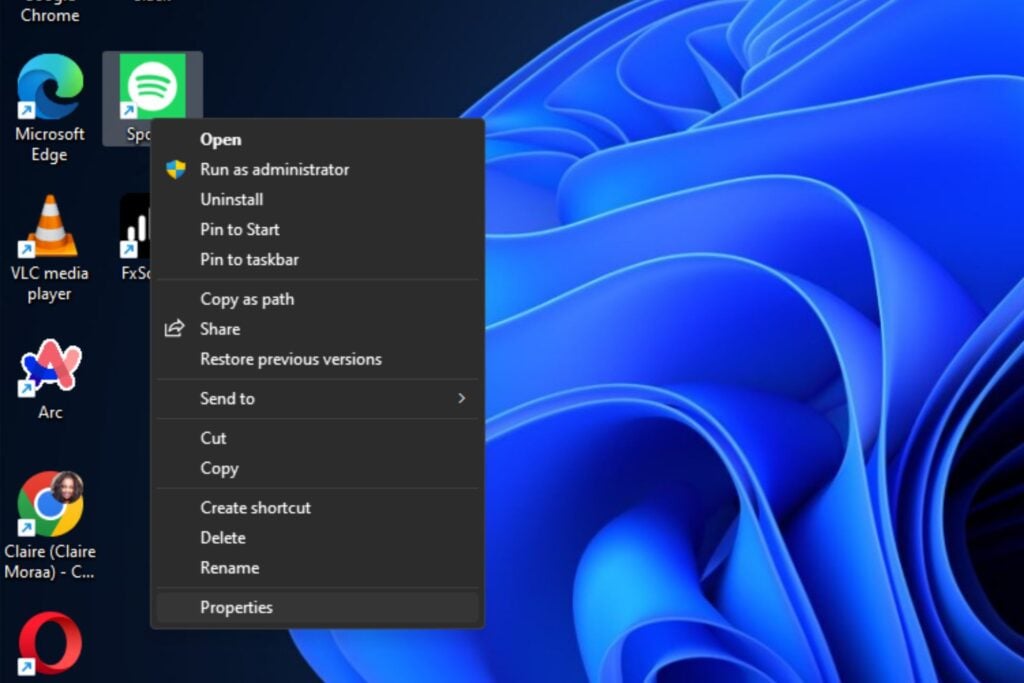Choose Share from context menu
The width and height of the screenshot is (1024, 683).
pyautogui.click(x=219, y=329)
